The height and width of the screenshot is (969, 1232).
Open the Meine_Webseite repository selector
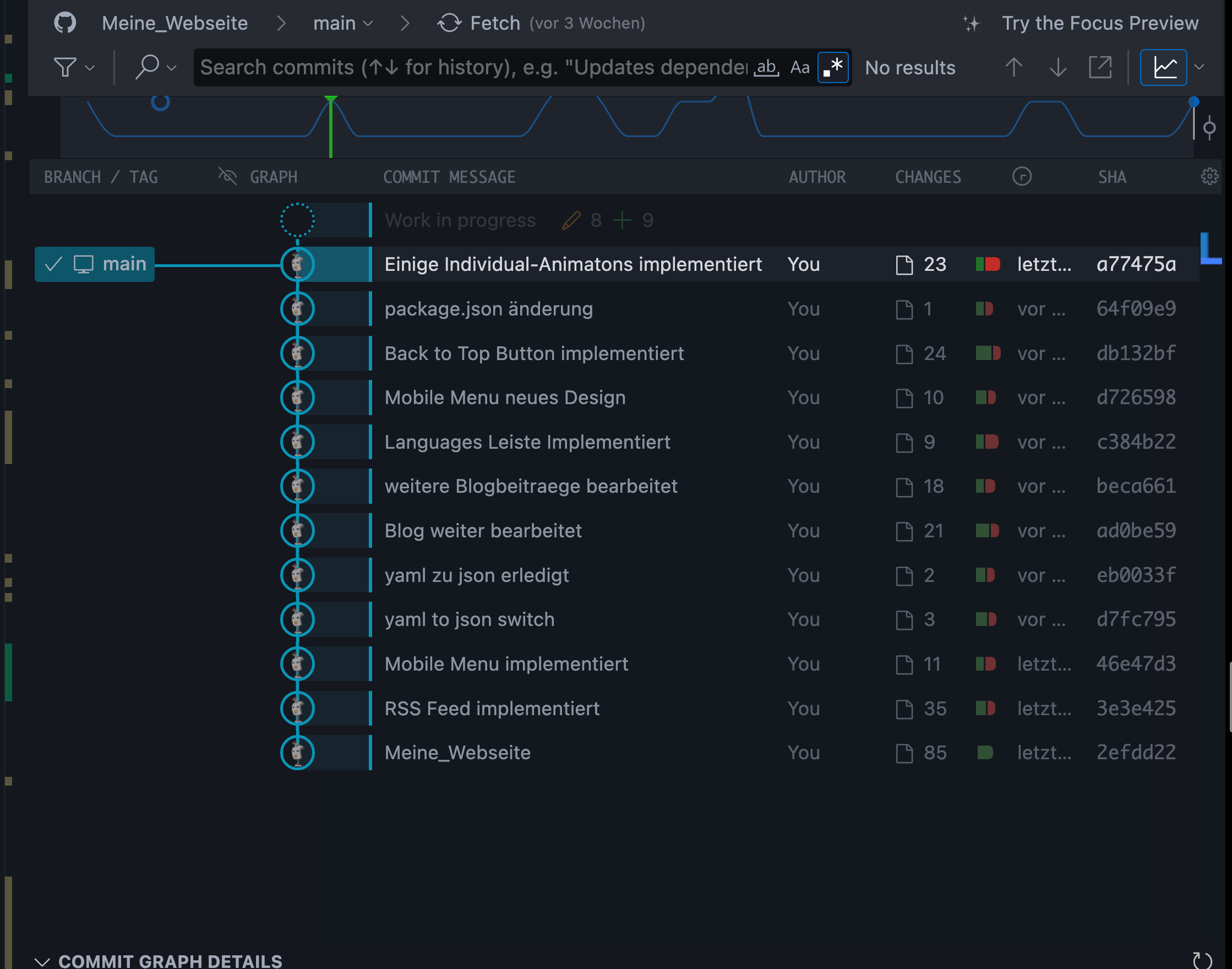[175, 23]
